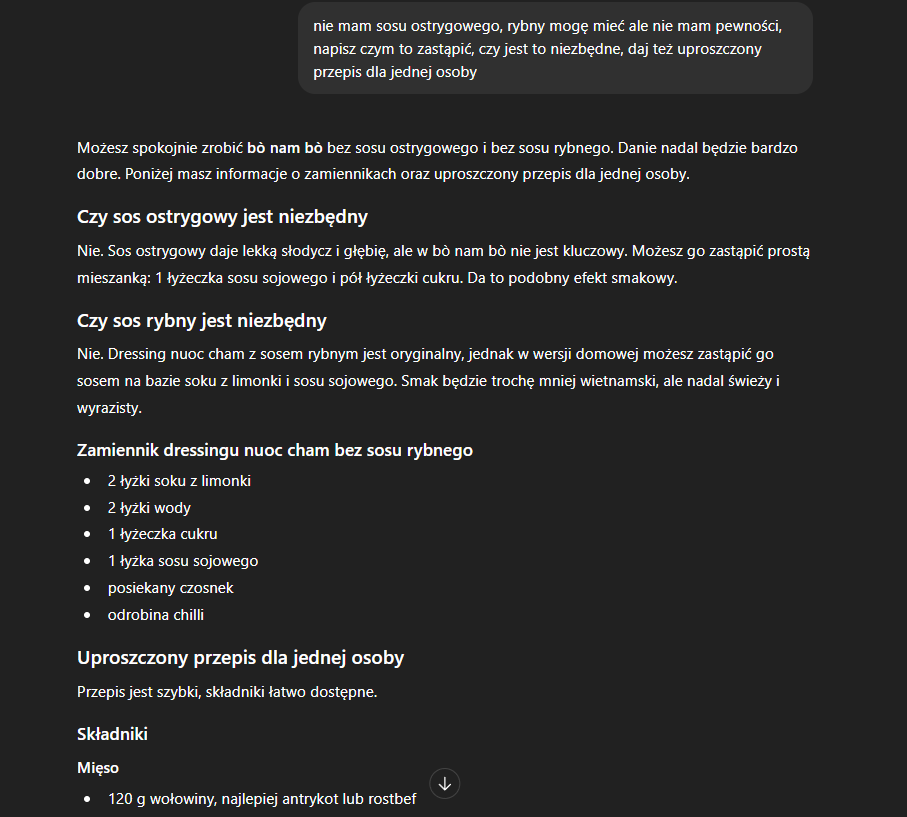Click list item "posiekany czosnek"

(x=170, y=588)
